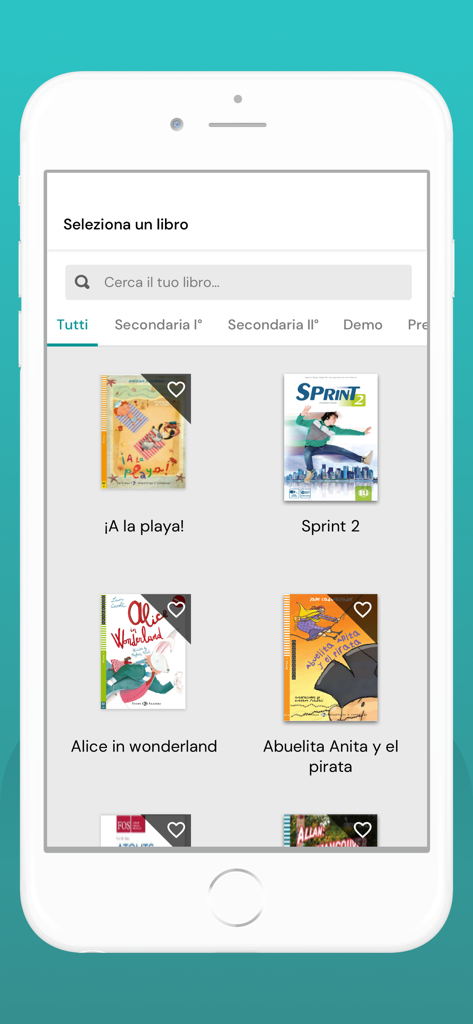Tap heart icon on Allan book cover
This screenshot has width=473, height=1024.
(363, 829)
